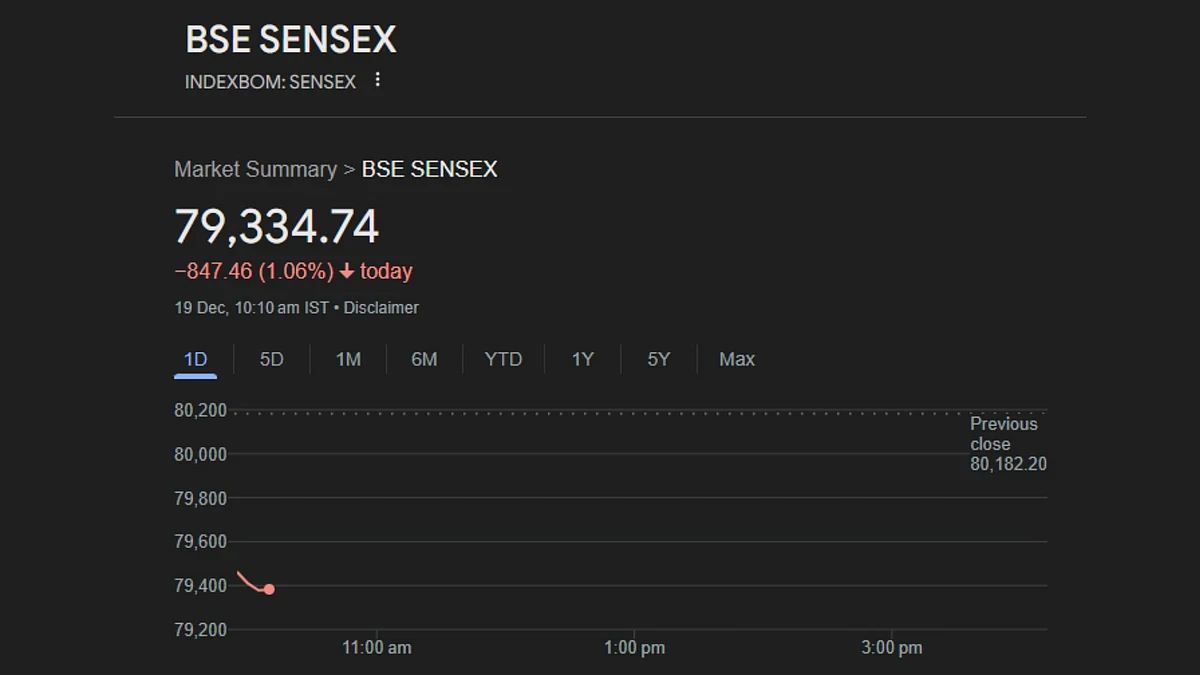Click the 11:00 am time axis label
Screen dimensions: 1200x675
377,648
